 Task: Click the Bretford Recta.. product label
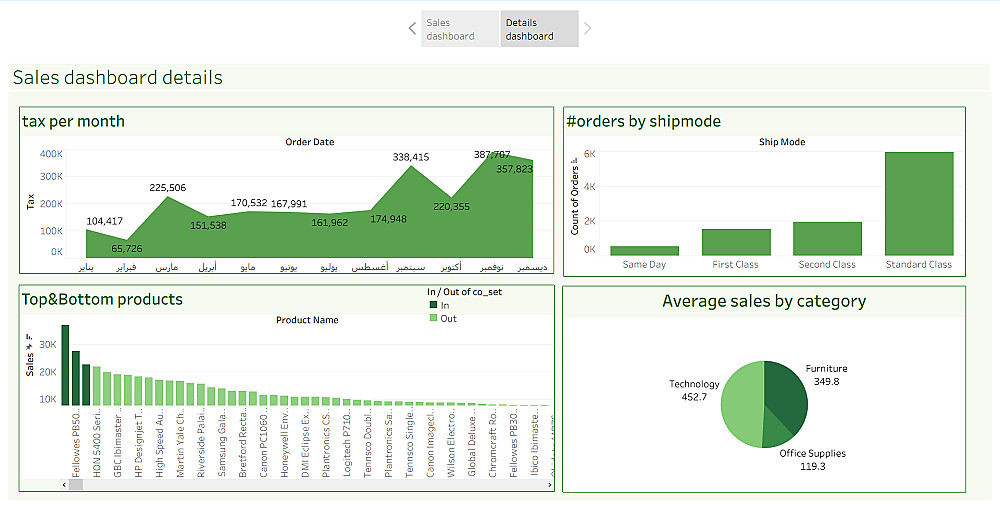click(x=243, y=445)
